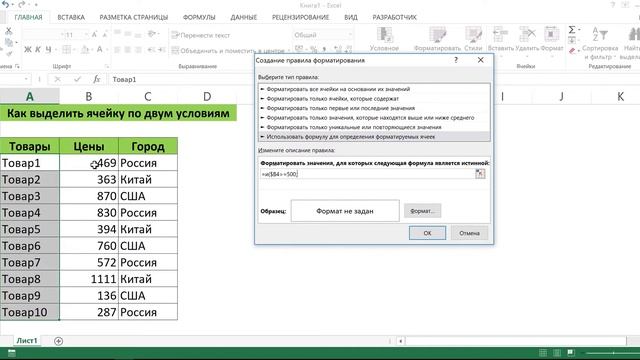The height and width of the screenshot is (360, 640).
Task: Click the formula input field in dialog
Action: [x=367, y=174]
